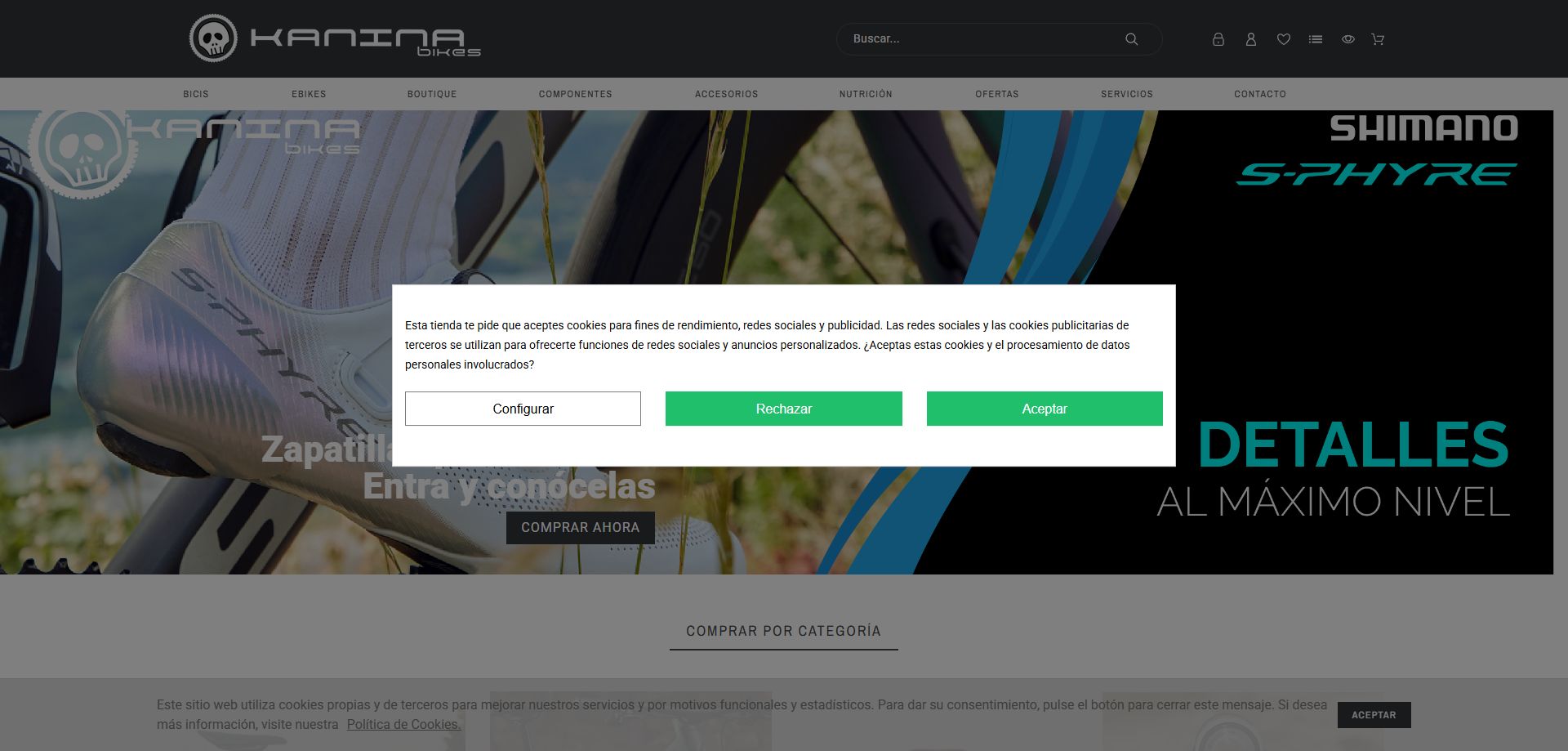
Task: Click the dark Aceptar button in bottom bar
Action: click(1374, 715)
